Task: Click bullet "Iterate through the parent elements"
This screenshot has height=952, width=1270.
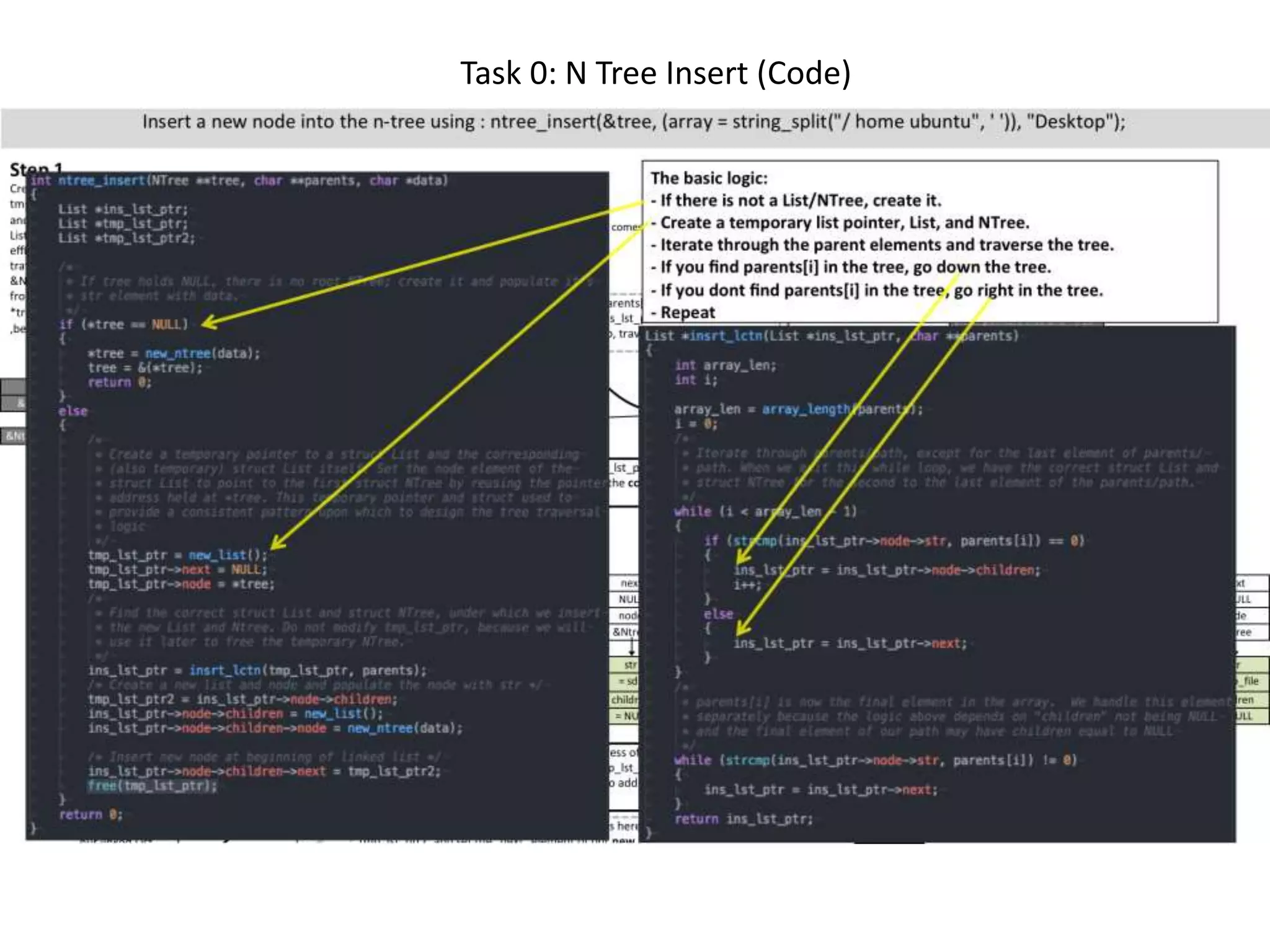Action: 882,245
